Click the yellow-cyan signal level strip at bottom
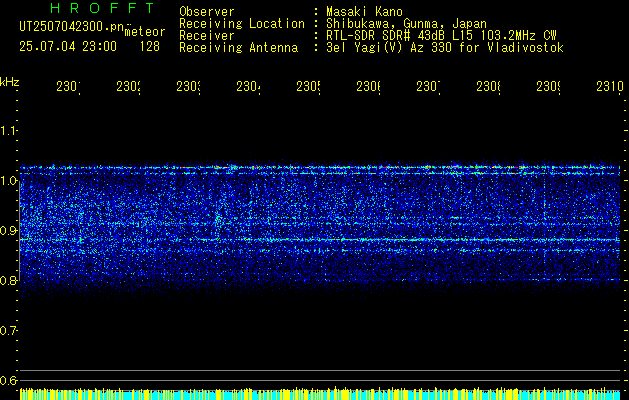The width and height of the screenshot is (629, 400). tap(320, 394)
